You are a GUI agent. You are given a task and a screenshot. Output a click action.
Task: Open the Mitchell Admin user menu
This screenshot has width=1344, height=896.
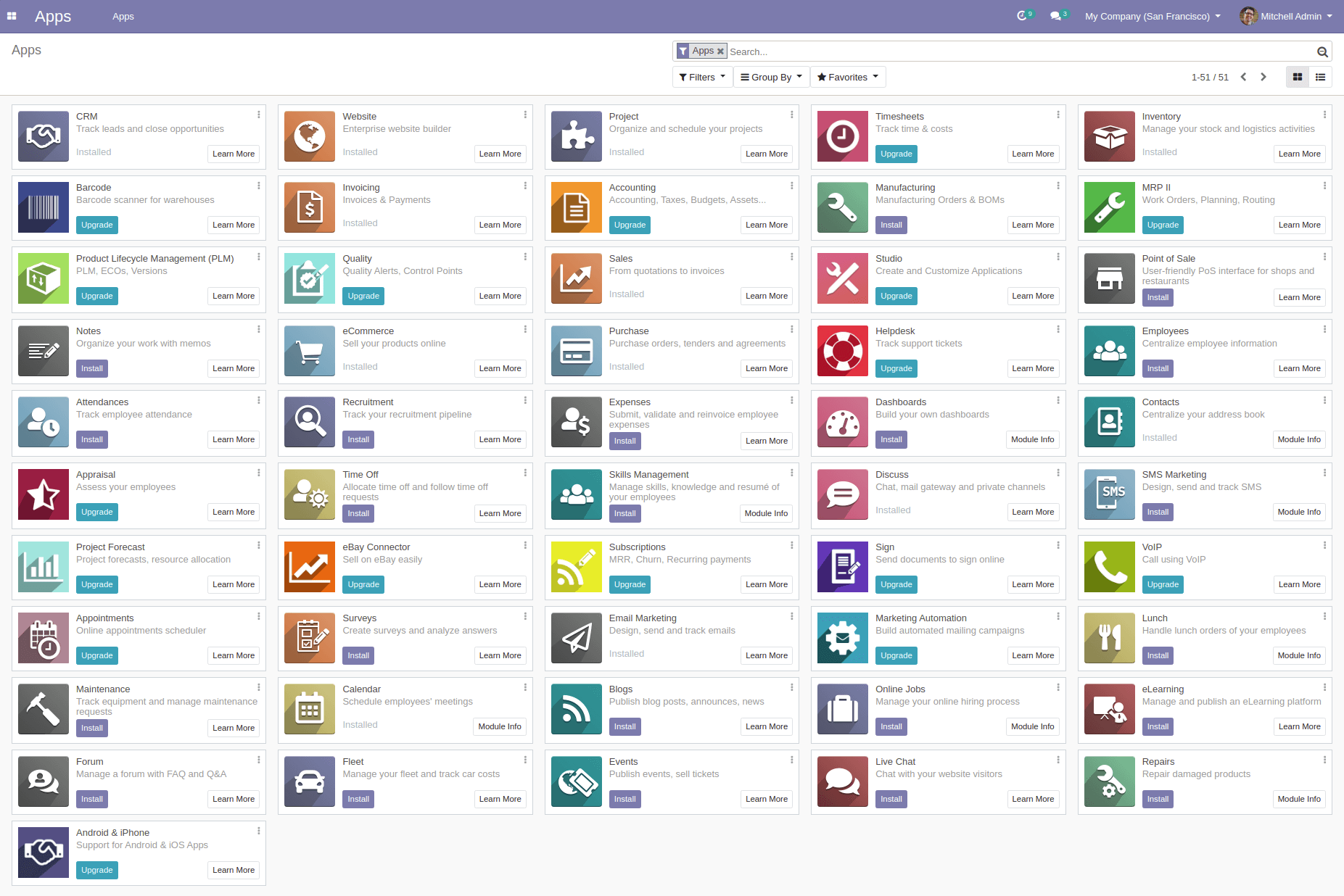coord(1286,16)
